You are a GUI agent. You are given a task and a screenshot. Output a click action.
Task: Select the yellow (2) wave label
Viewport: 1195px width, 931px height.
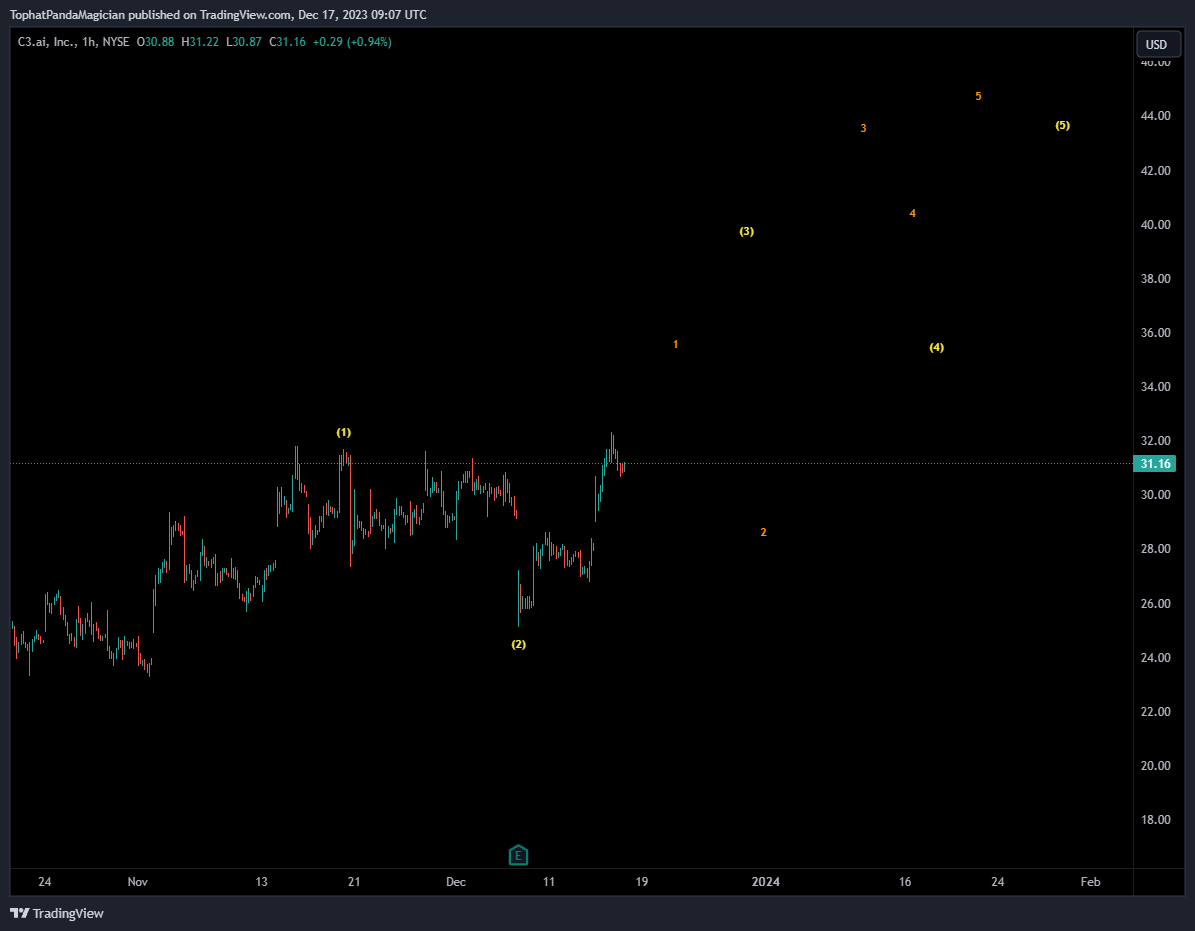pyautogui.click(x=518, y=644)
